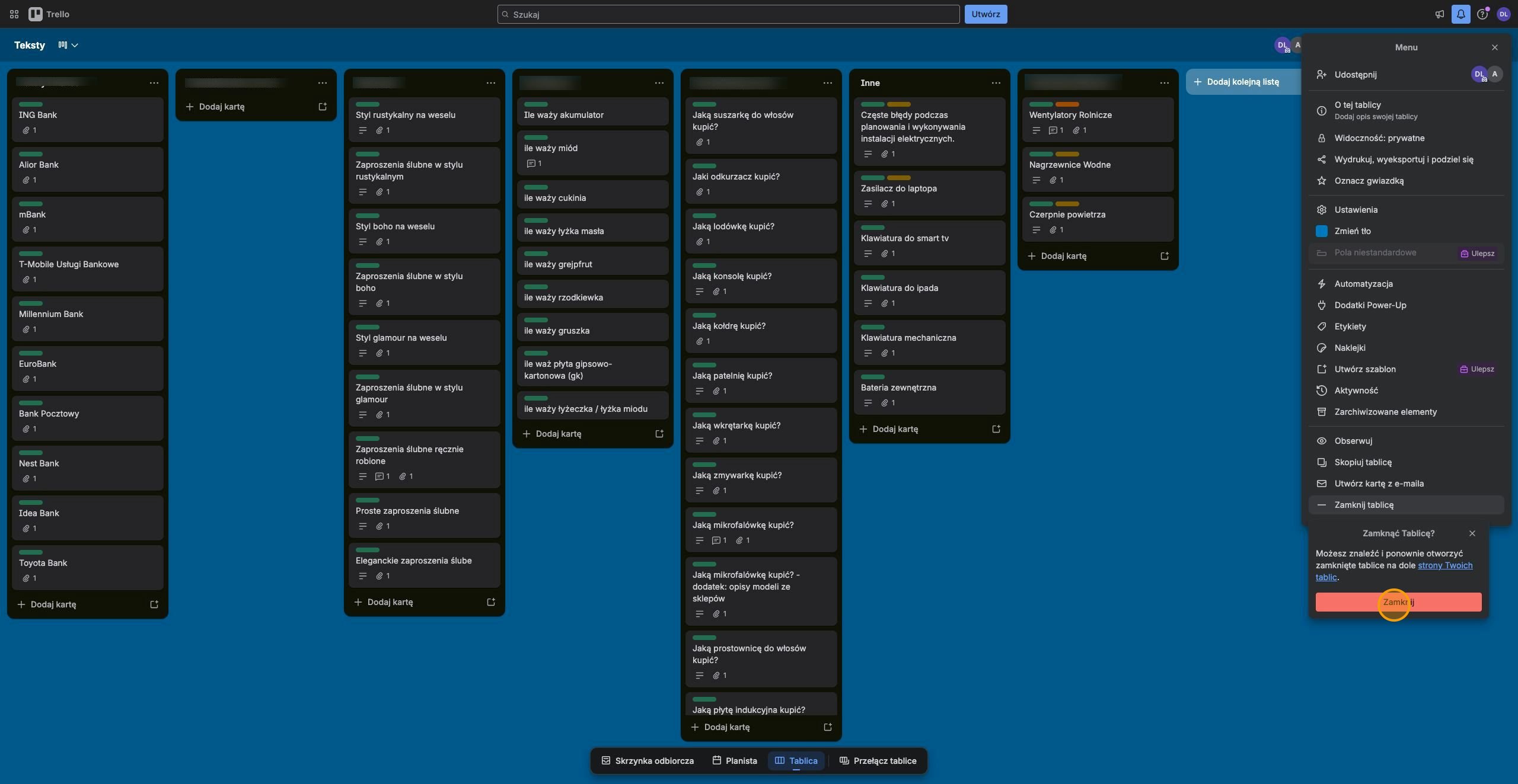
Task: Open the help question mark icon
Action: coord(1482,14)
